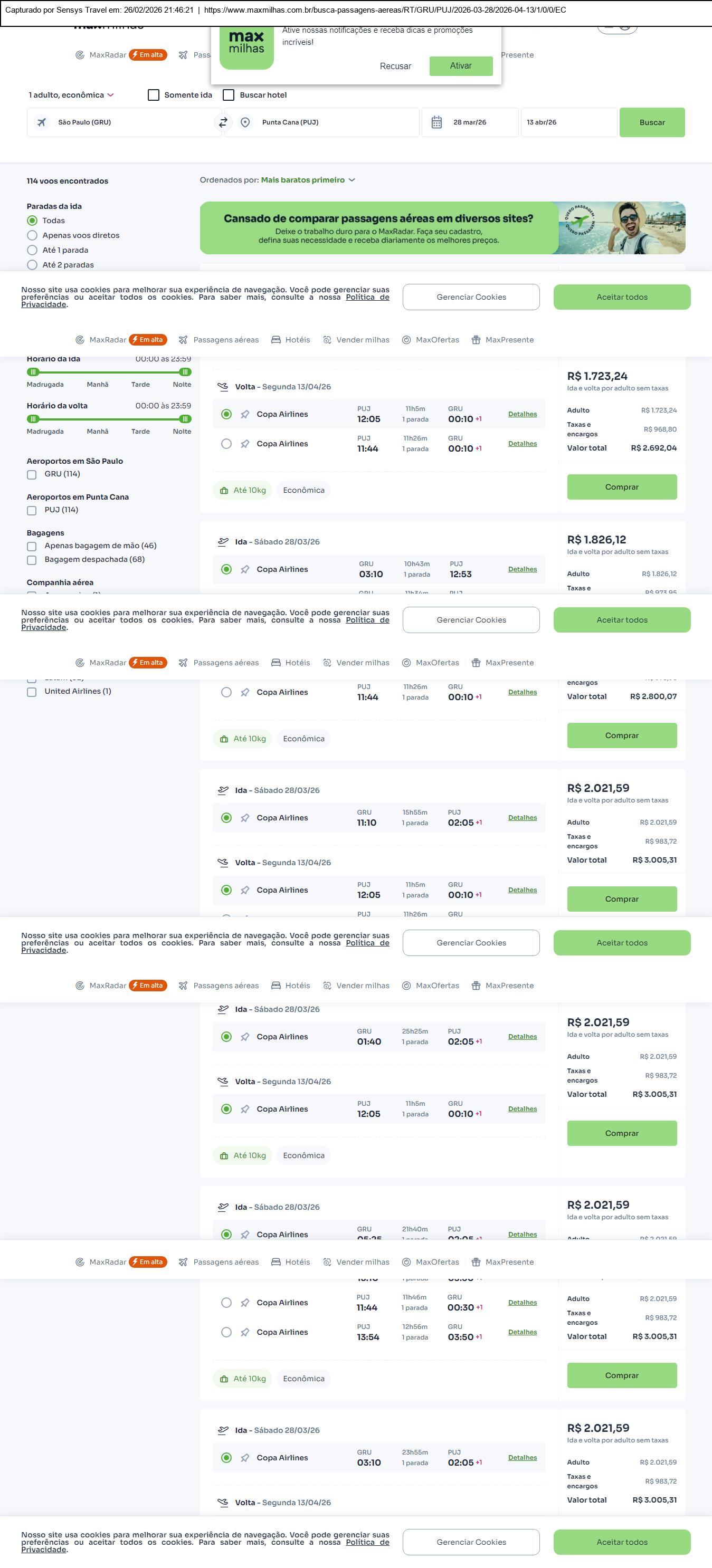Swap origin and destination airports
This screenshot has height=1568, width=712.
pos(223,122)
